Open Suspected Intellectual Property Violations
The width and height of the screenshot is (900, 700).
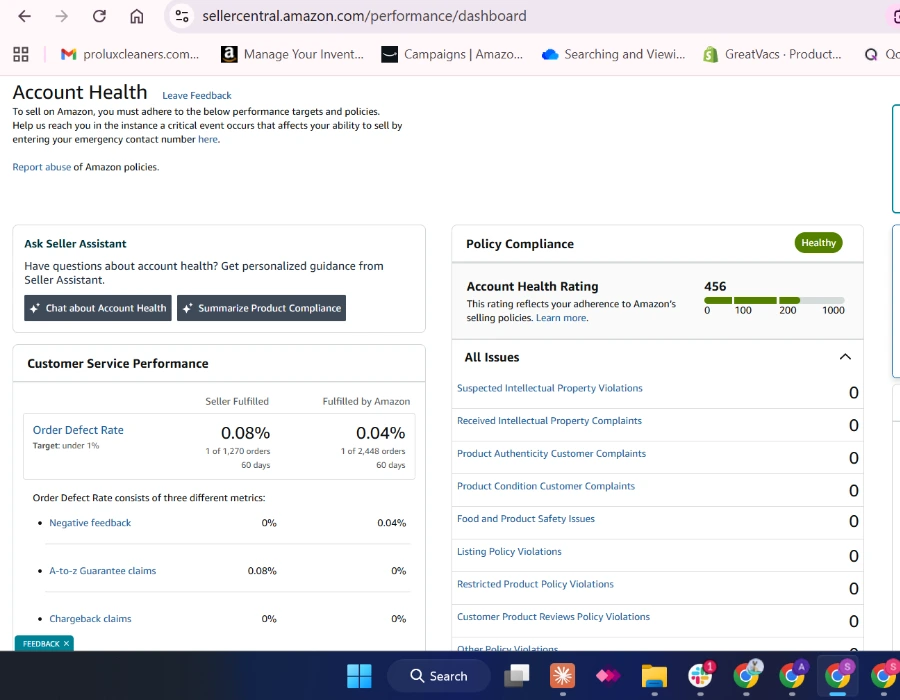[550, 388]
